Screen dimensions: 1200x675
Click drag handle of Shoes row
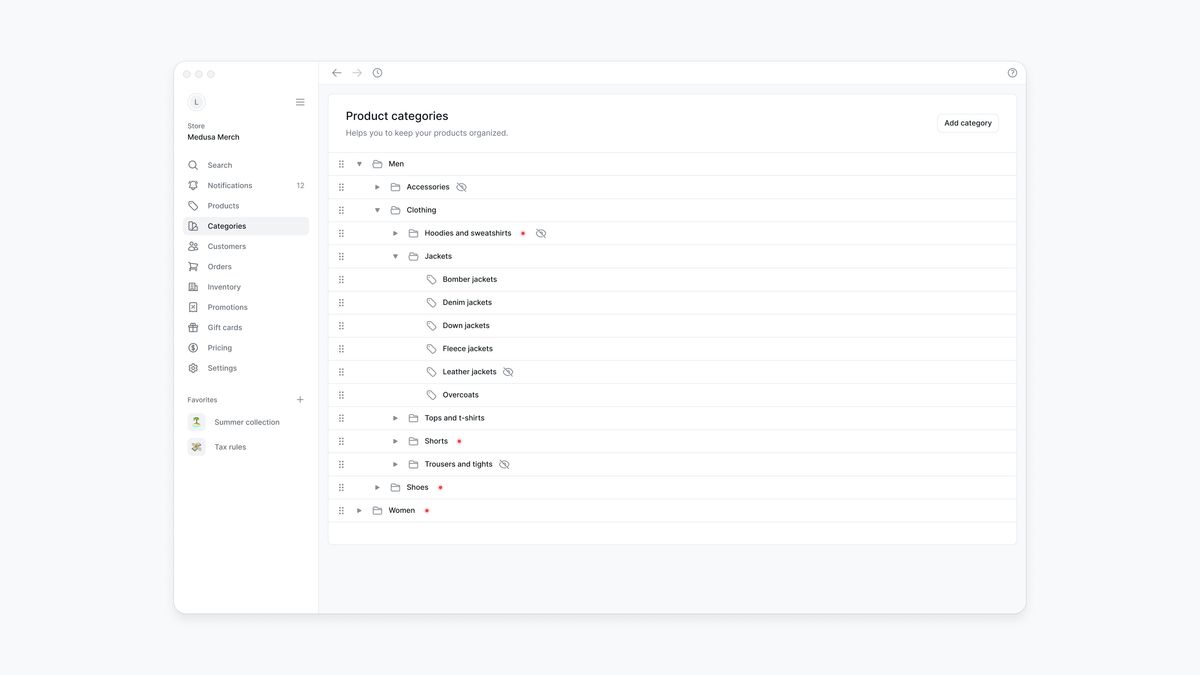[341, 488]
